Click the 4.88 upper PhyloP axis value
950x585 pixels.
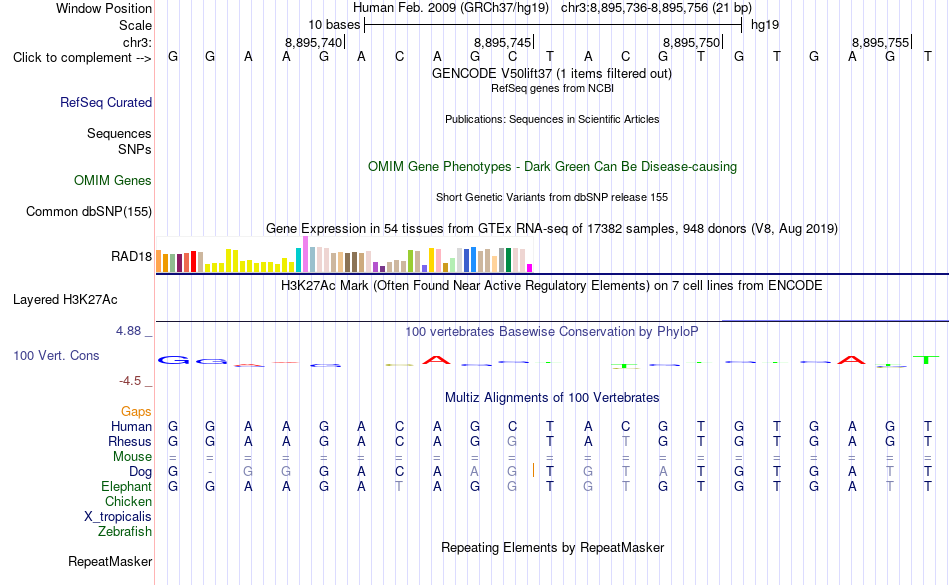(128, 331)
